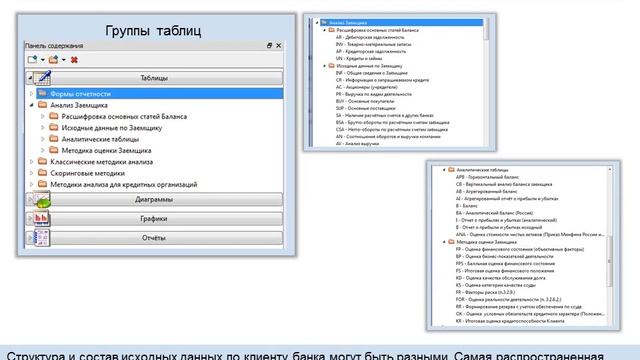Open the Графики section header

pyautogui.click(x=154, y=218)
